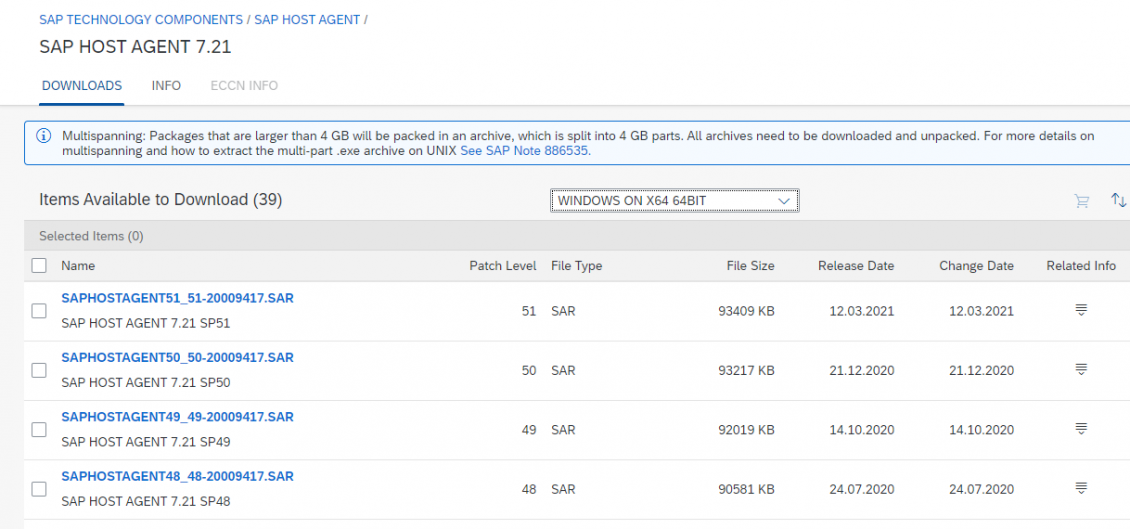Click the 90581 KB file size

(x=747, y=489)
